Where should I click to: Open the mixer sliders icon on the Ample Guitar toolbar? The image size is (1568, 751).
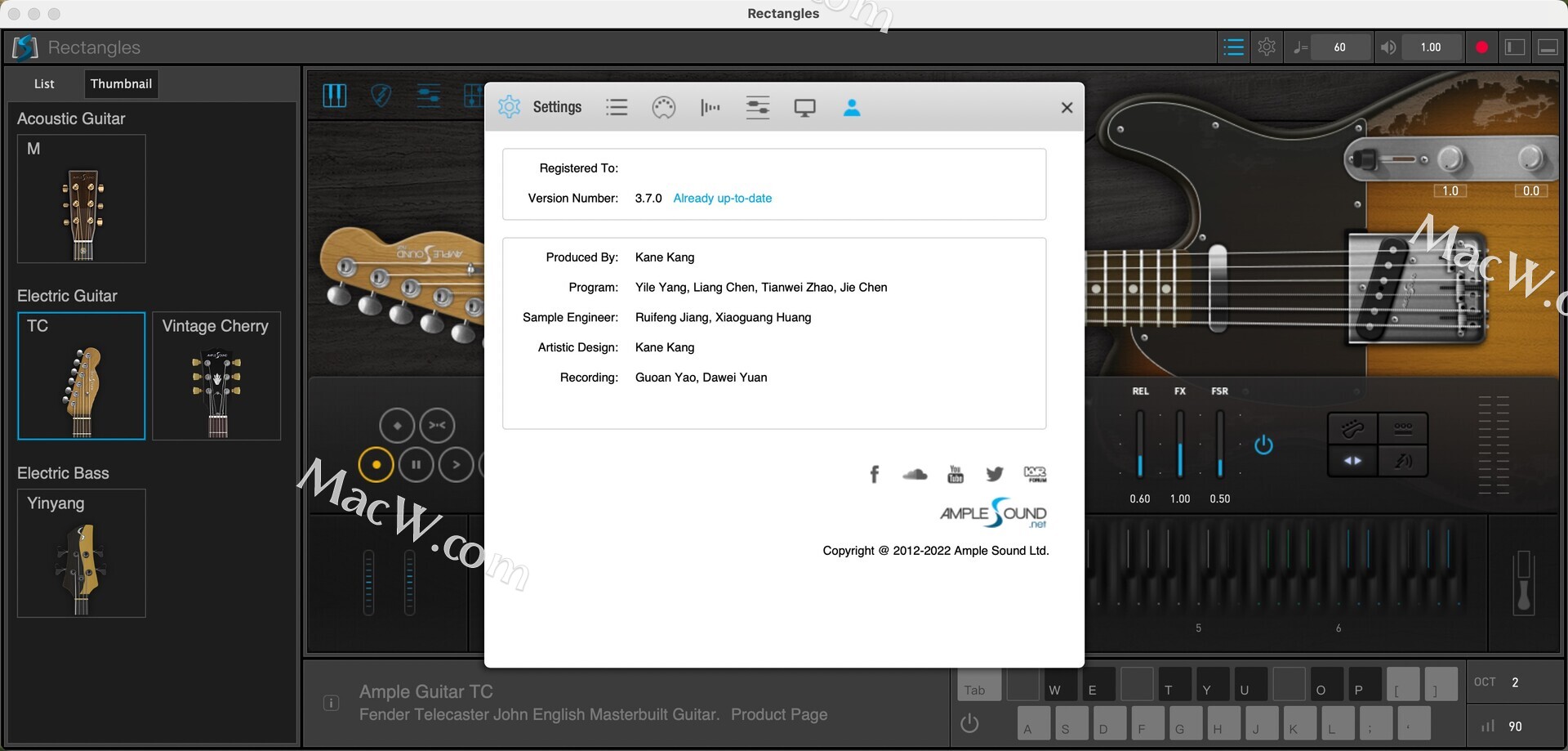tap(429, 96)
